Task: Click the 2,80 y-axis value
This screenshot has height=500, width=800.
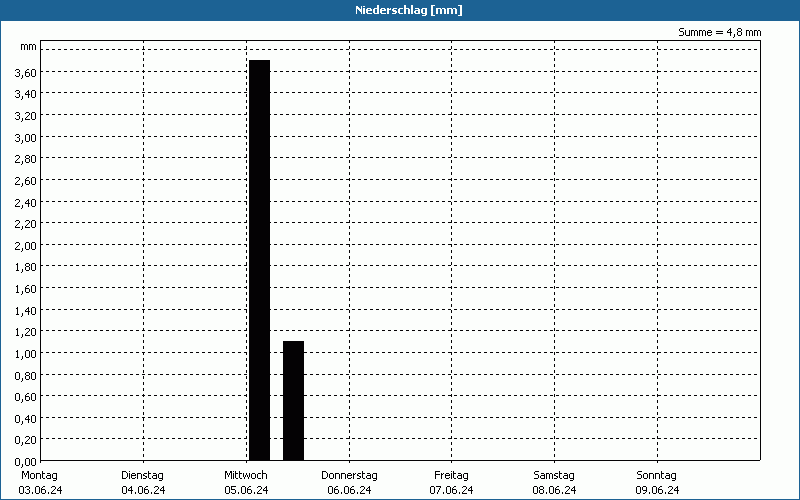Action: (26, 159)
